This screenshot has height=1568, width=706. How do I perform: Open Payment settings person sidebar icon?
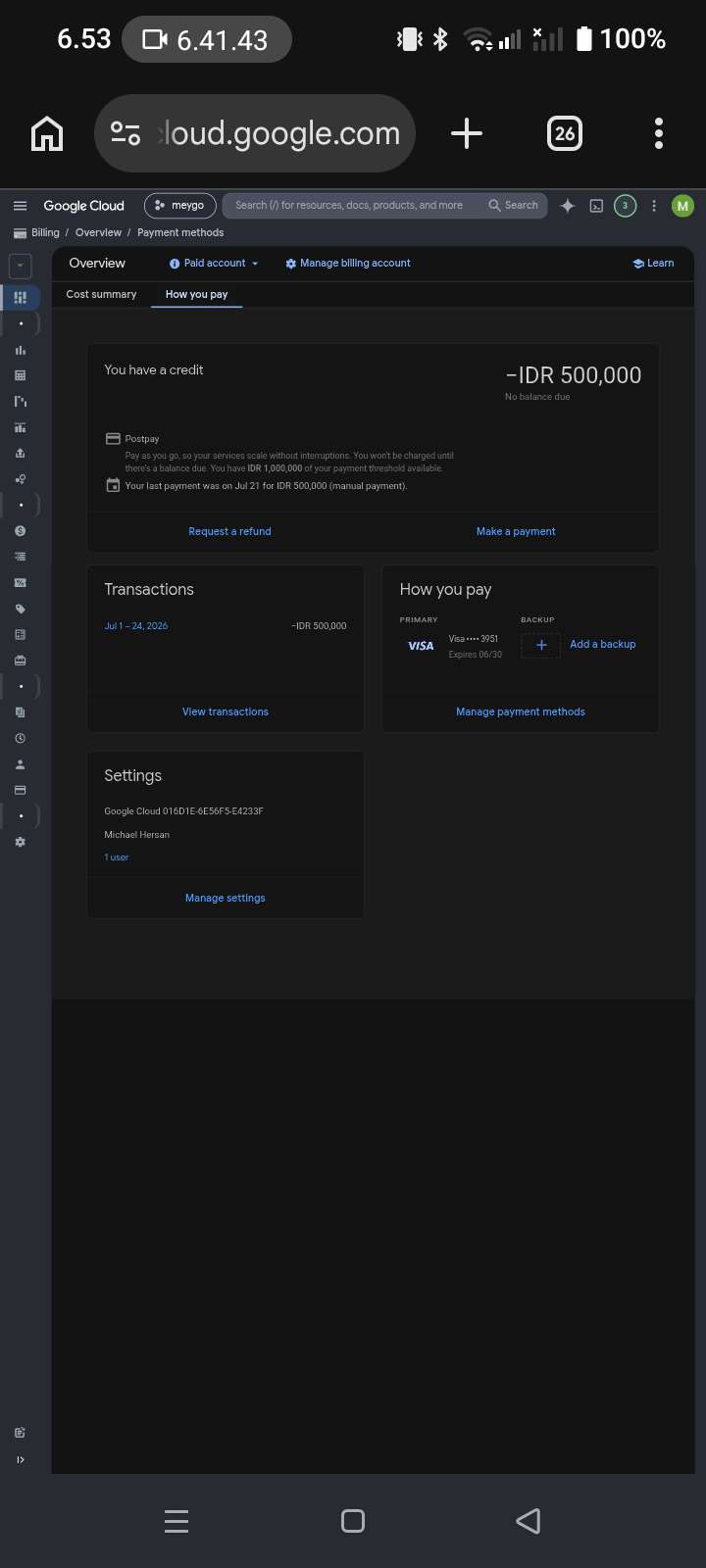pos(21,764)
